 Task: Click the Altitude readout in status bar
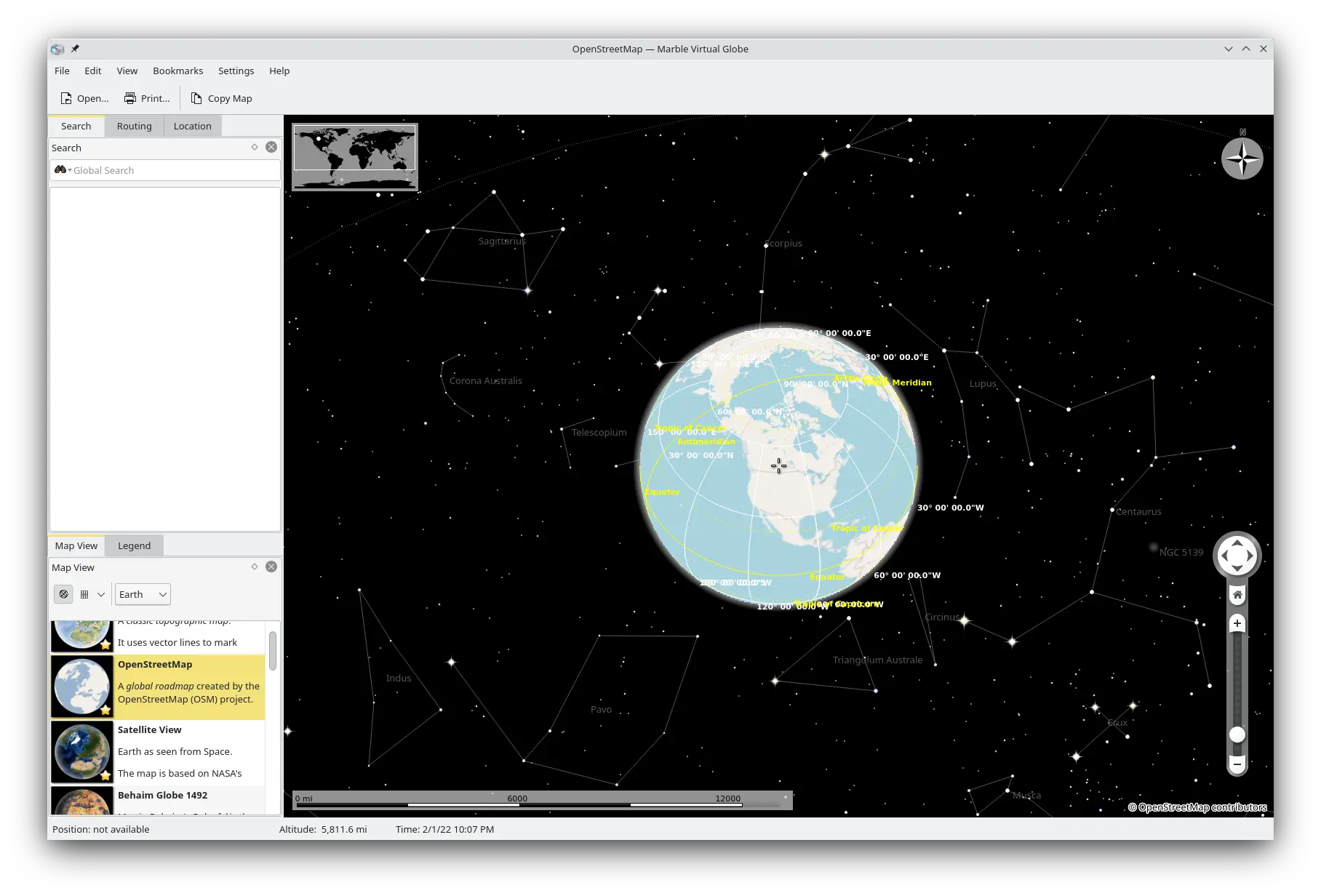pos(323,829)
